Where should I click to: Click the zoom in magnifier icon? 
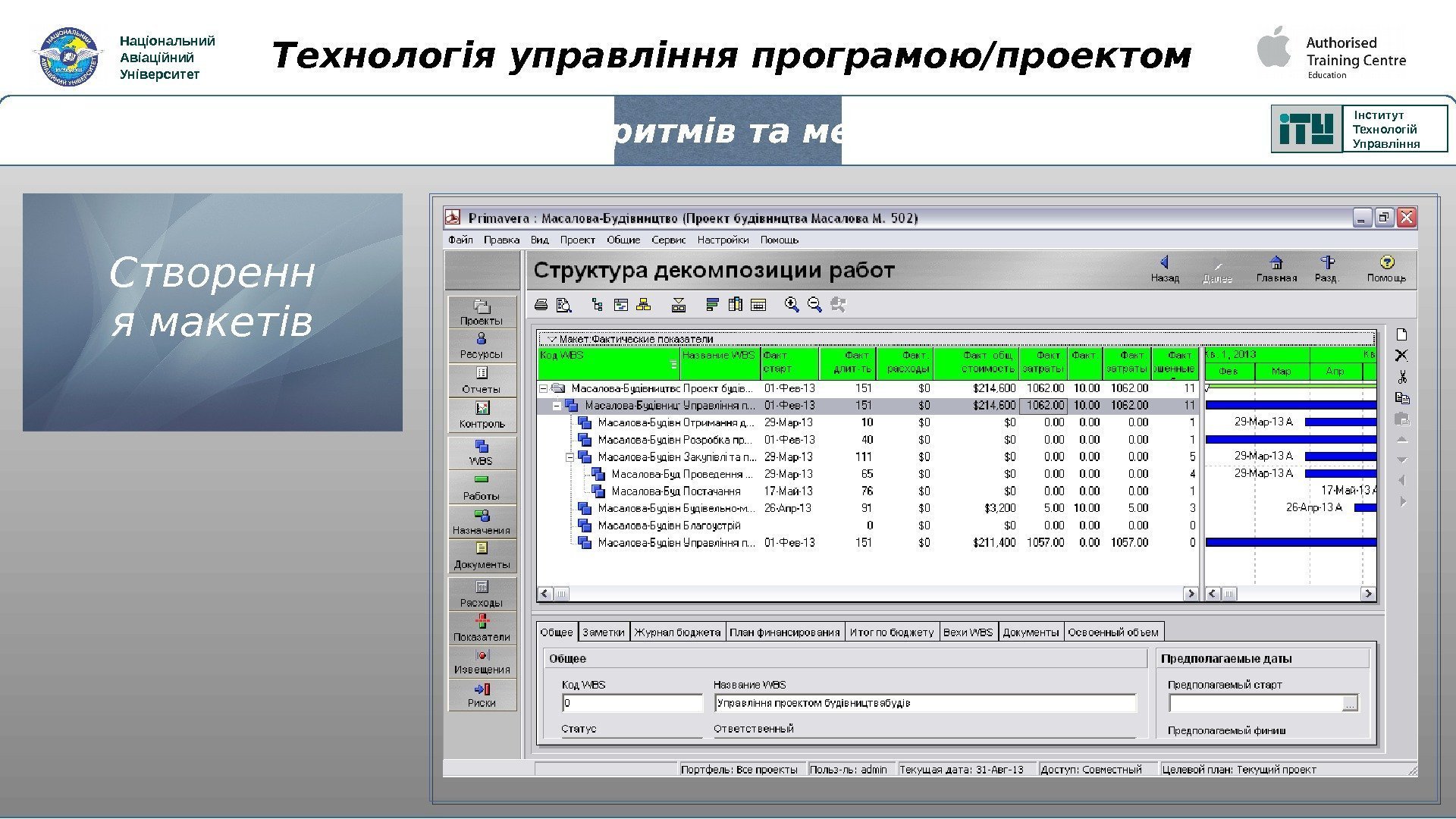792,305
